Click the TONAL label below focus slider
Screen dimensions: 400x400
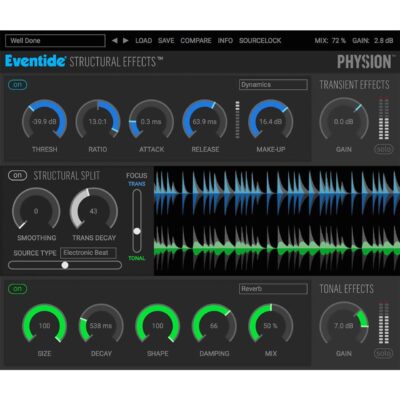pyautogui.click(x=137, y=258)
